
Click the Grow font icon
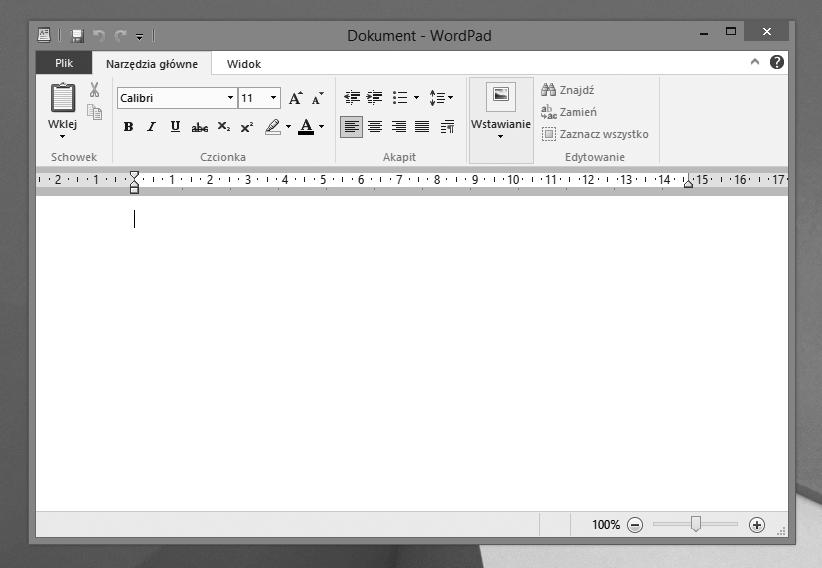click(x=295, y=98)
